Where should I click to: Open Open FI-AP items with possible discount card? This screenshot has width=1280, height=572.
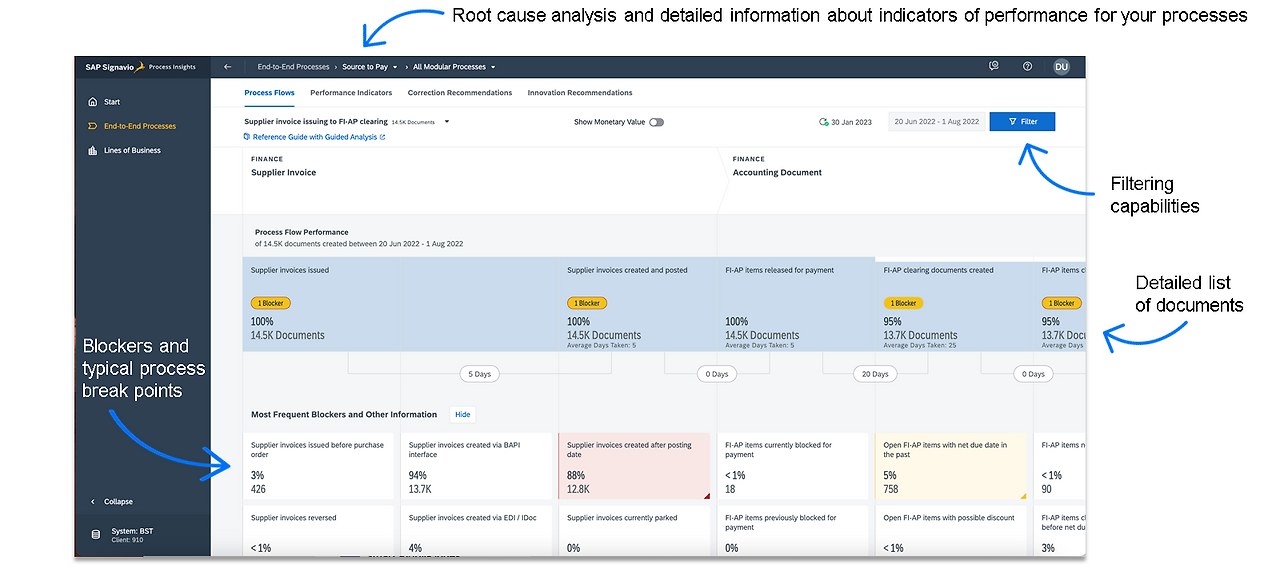point(951,531)
